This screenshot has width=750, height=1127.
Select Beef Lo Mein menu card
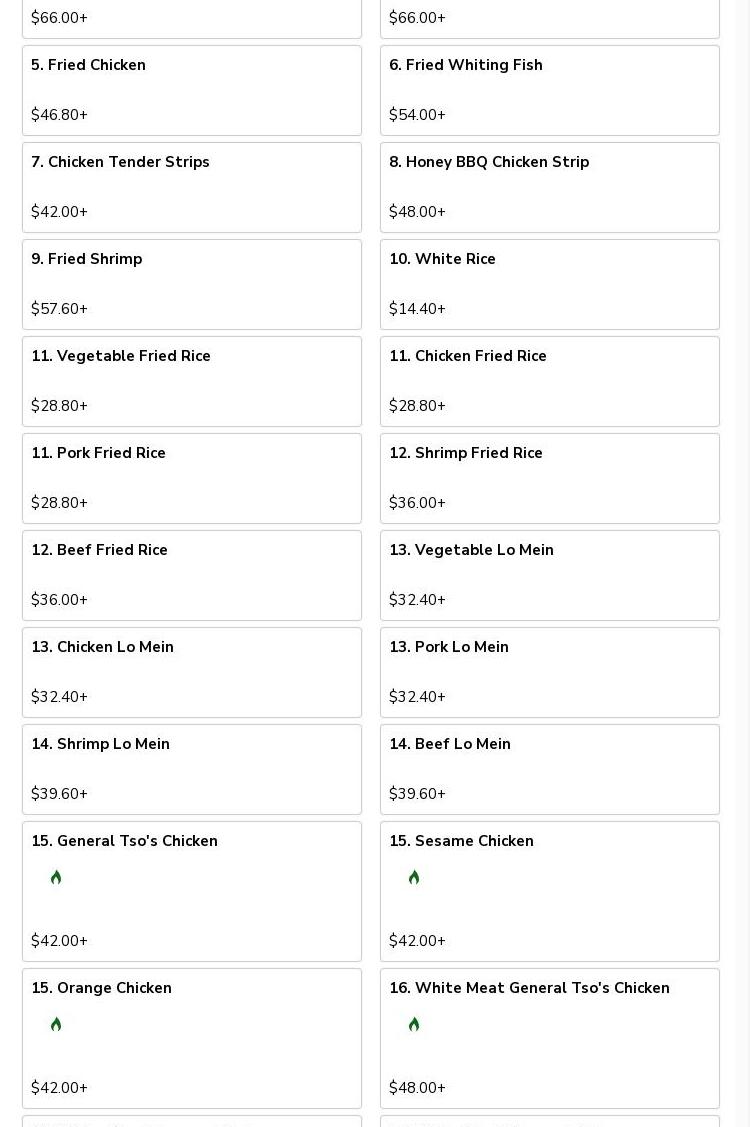pos(549,770)
